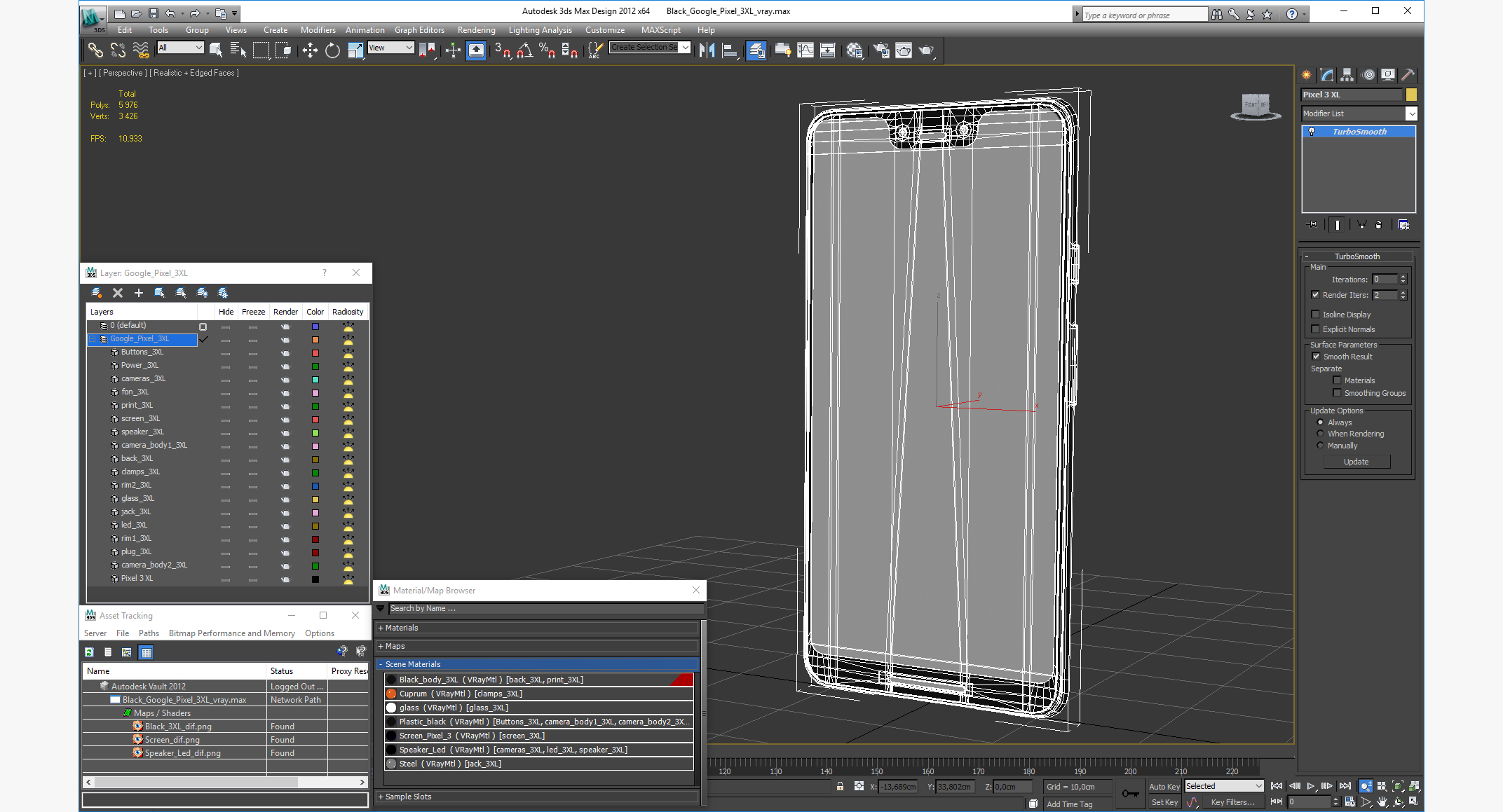Click the Align tool icon

[x=730, y=50]
